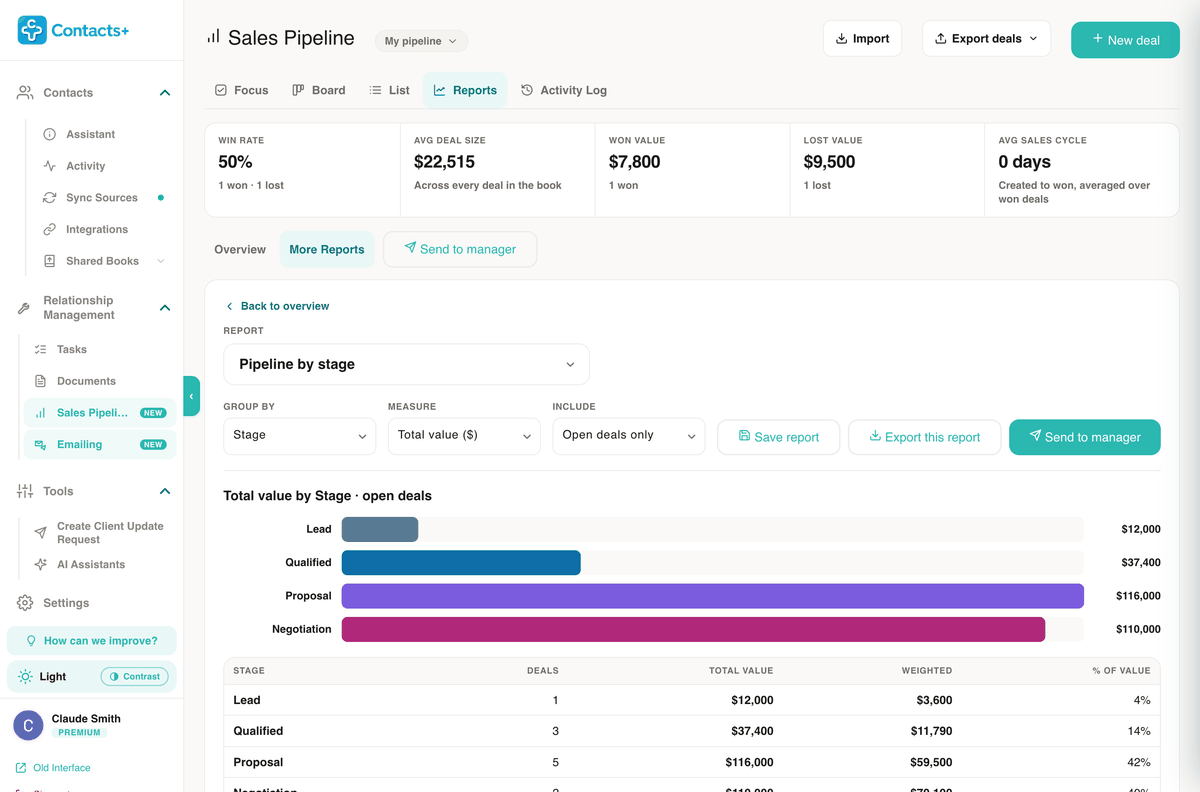Click the Shared Books icon
1200x792 pixels.
49,261
